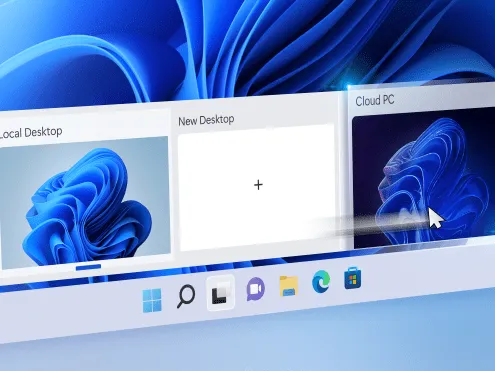Open the Windows Start menu

[x=152, y=300]
